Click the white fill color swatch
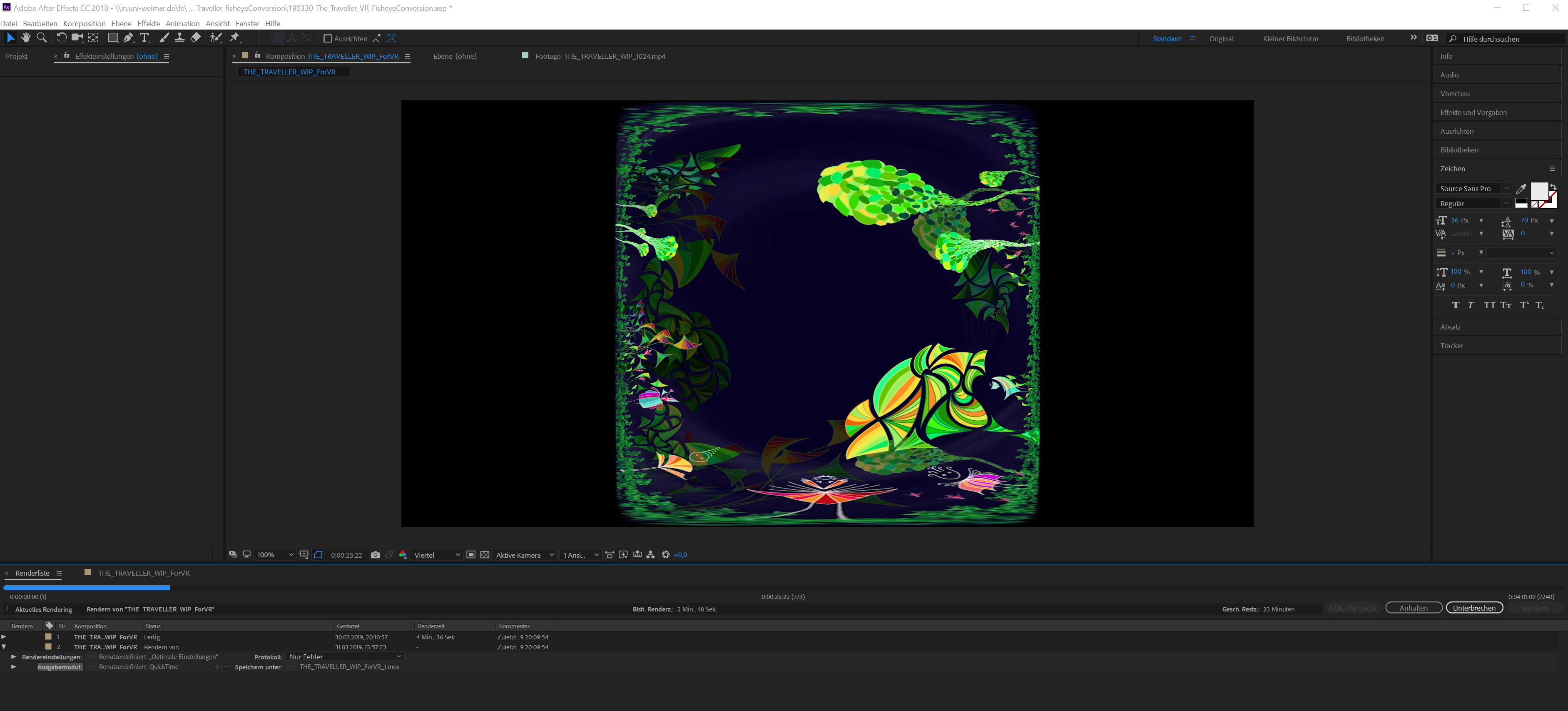This screenshot has width=1568, height=711. 1539,190
